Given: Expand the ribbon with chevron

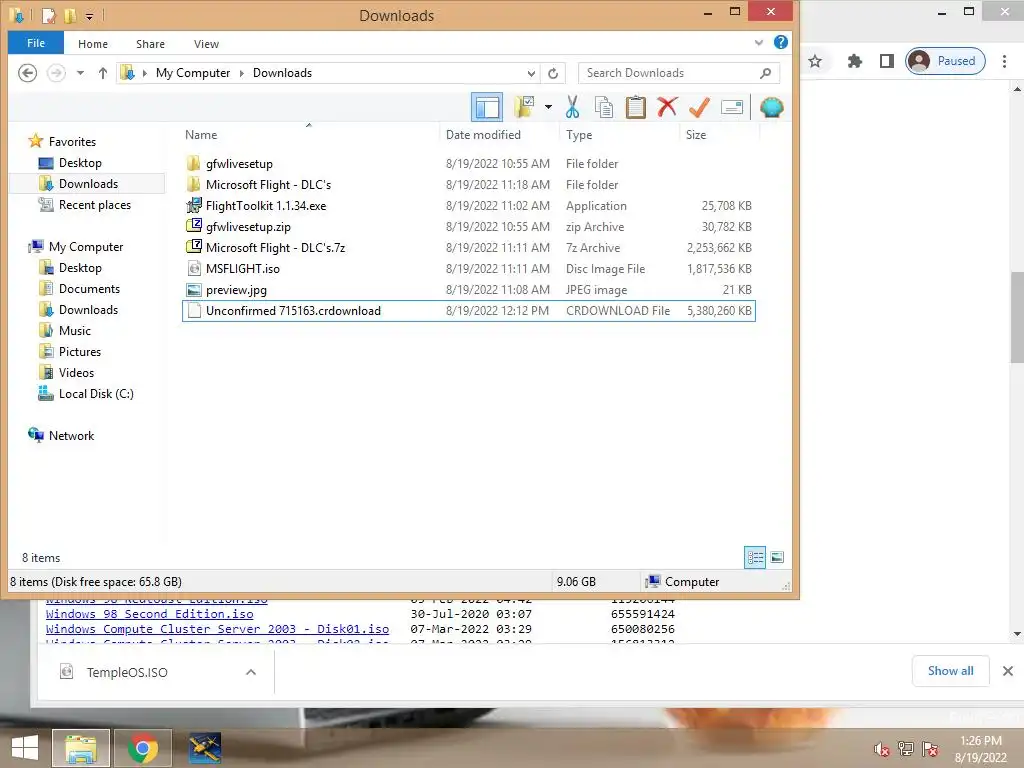Looking at the screenshot, I should tap(759, 42).
